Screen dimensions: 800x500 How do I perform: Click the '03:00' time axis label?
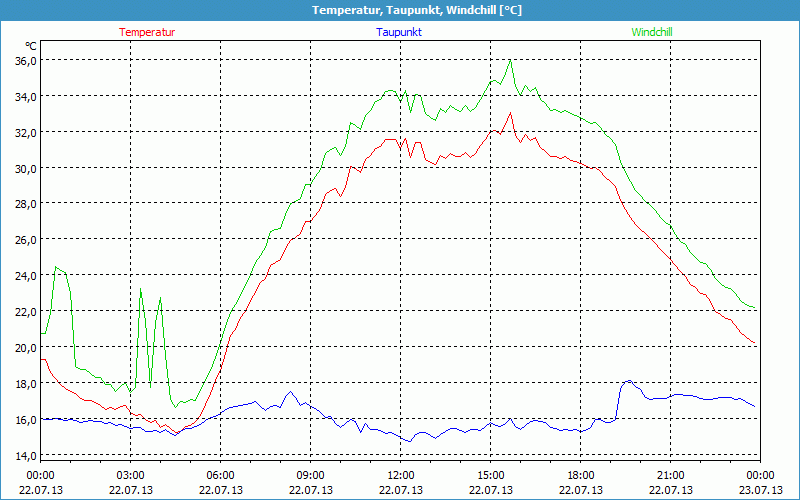(x=131, y=476)
